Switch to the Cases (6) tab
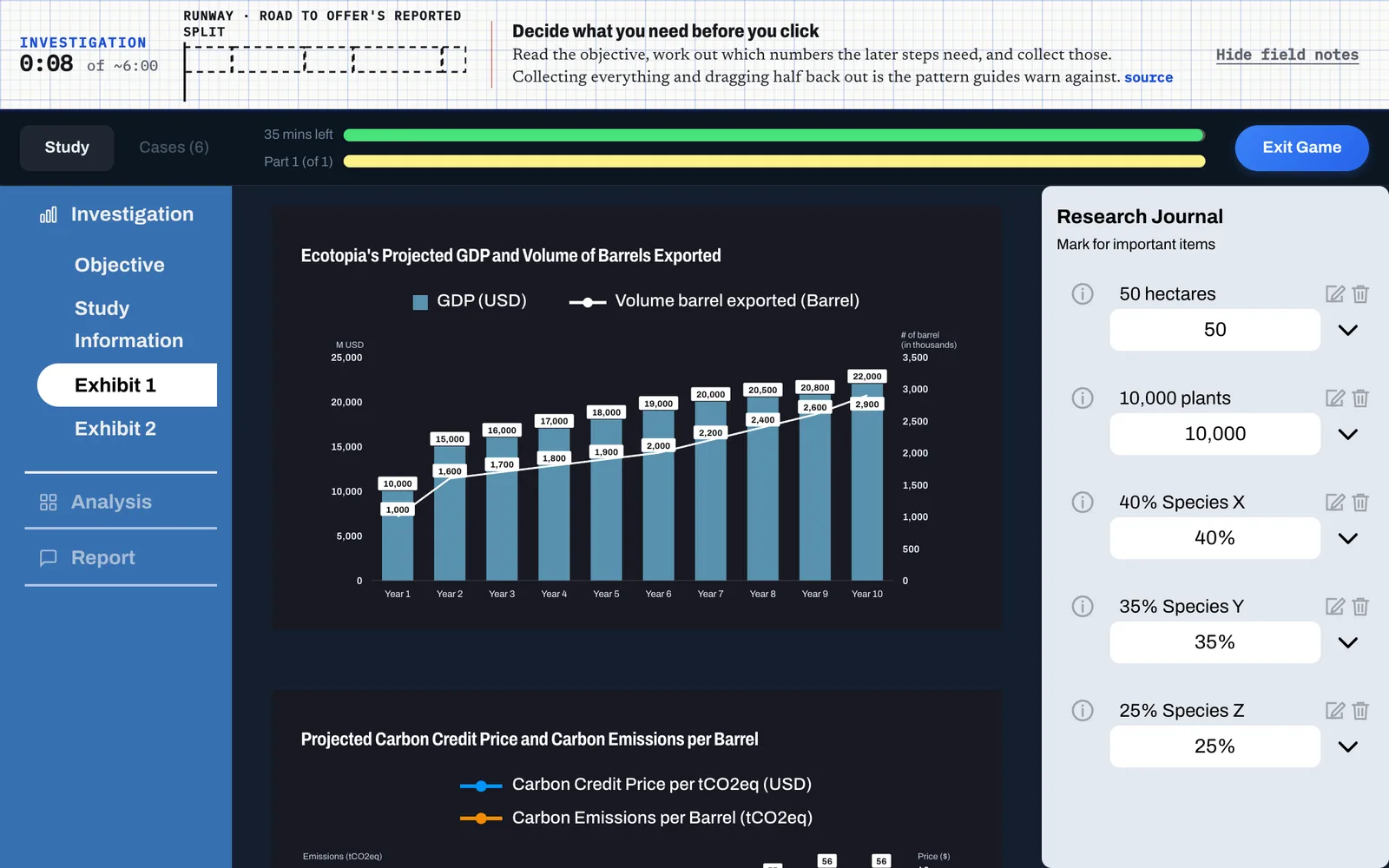1389x868 pixels. click(174, 148)
